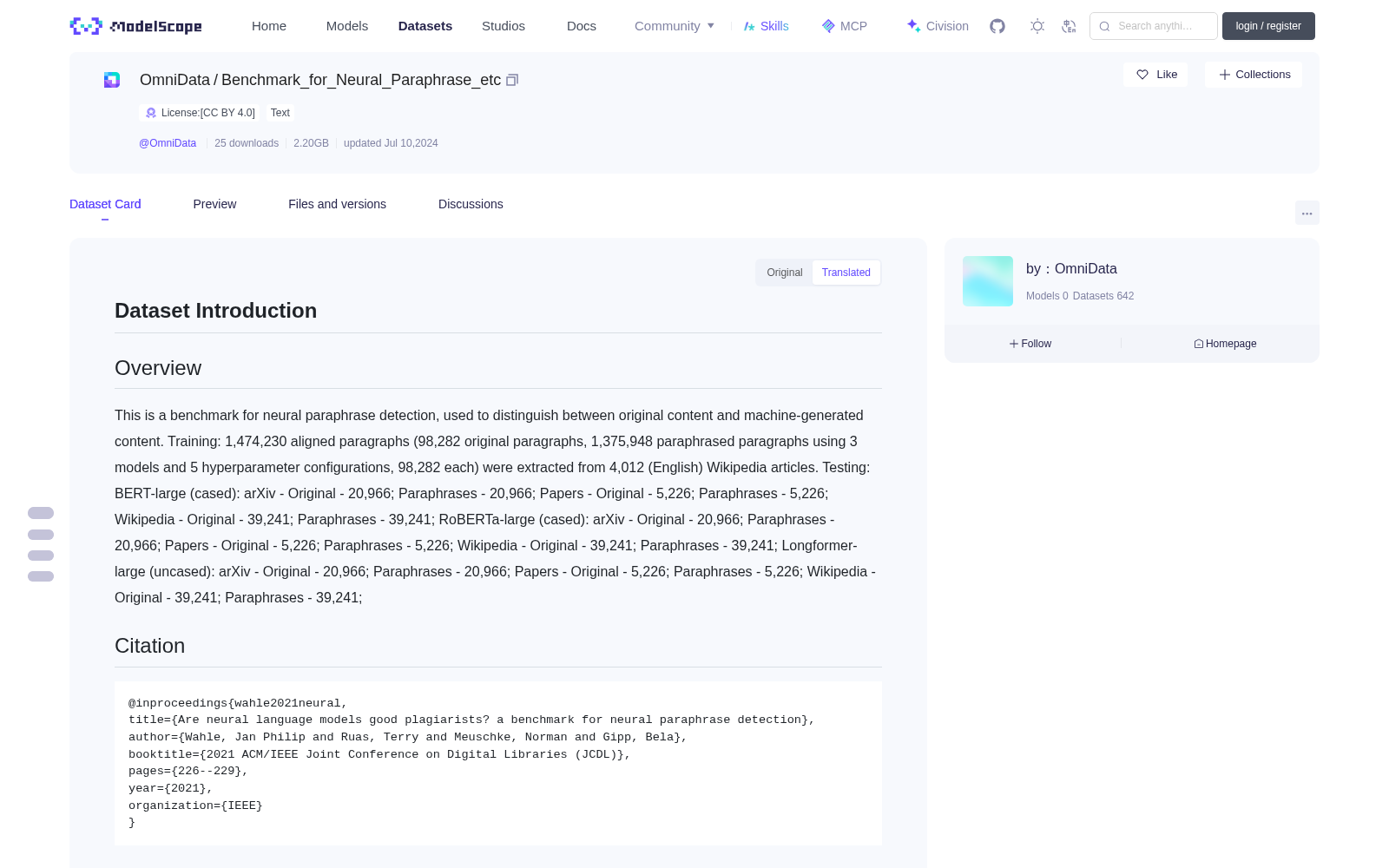
Task: Click the Datasets 642 count
Action: 1103,296
